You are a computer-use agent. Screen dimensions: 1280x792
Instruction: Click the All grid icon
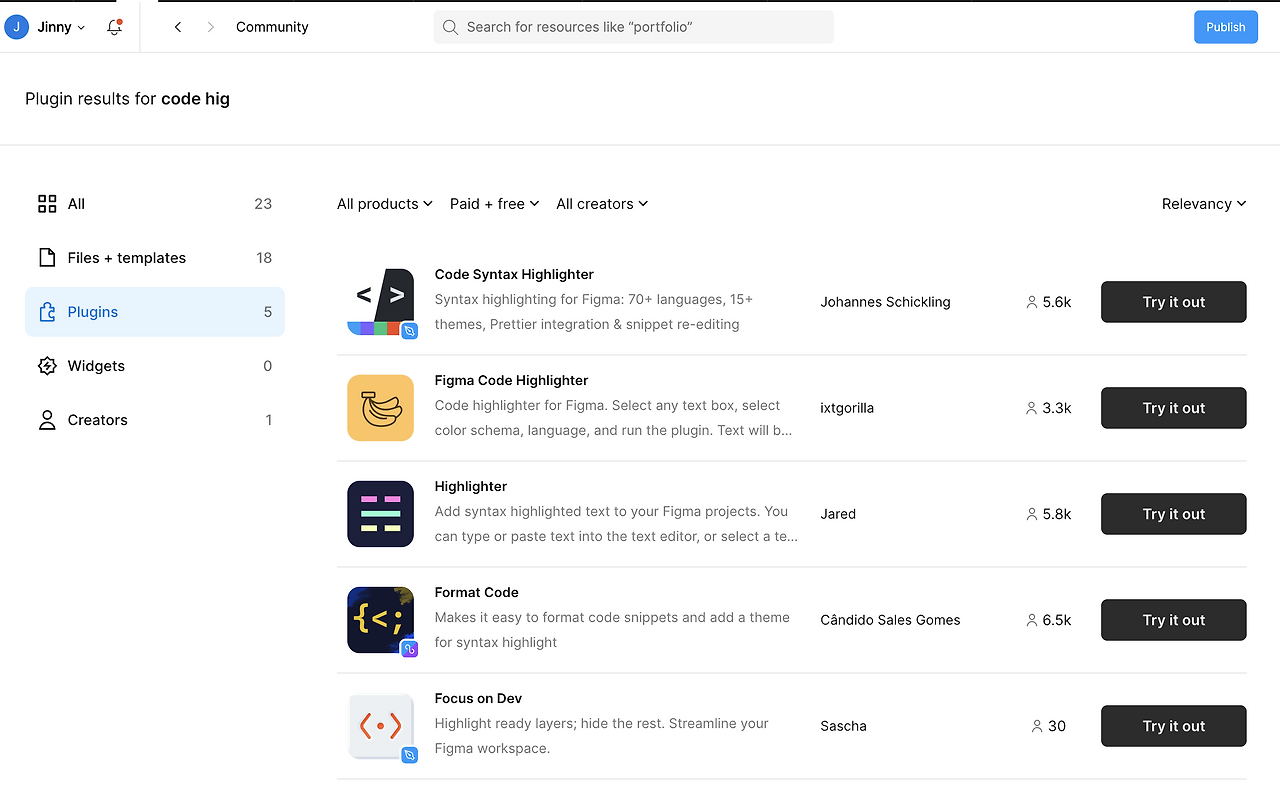[x=47, y=204]
